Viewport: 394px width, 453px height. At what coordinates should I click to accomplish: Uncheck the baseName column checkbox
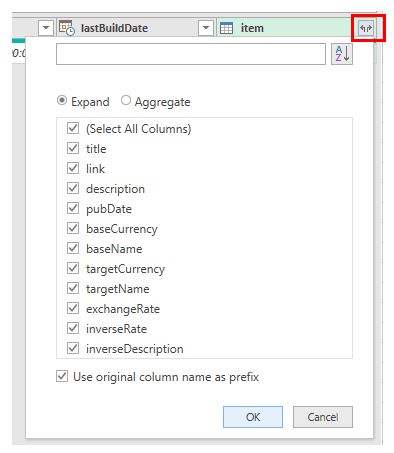point(73,248)
